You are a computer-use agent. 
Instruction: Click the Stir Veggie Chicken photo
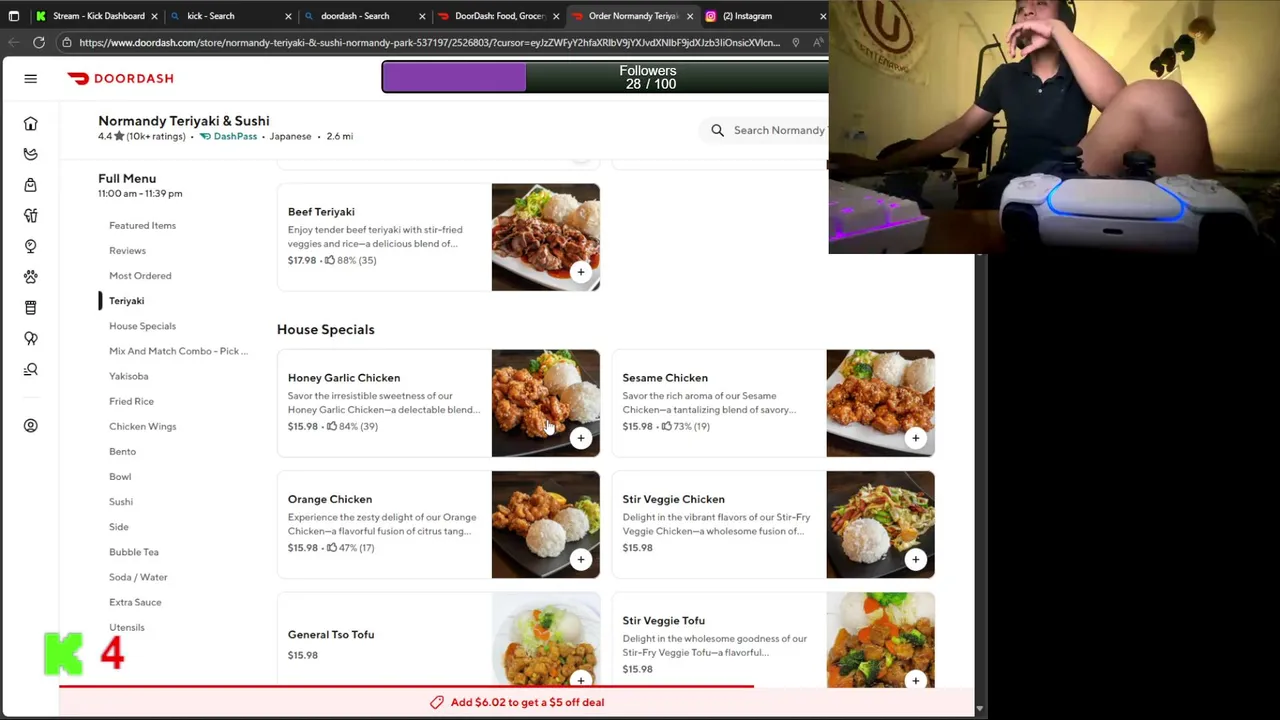880,524
